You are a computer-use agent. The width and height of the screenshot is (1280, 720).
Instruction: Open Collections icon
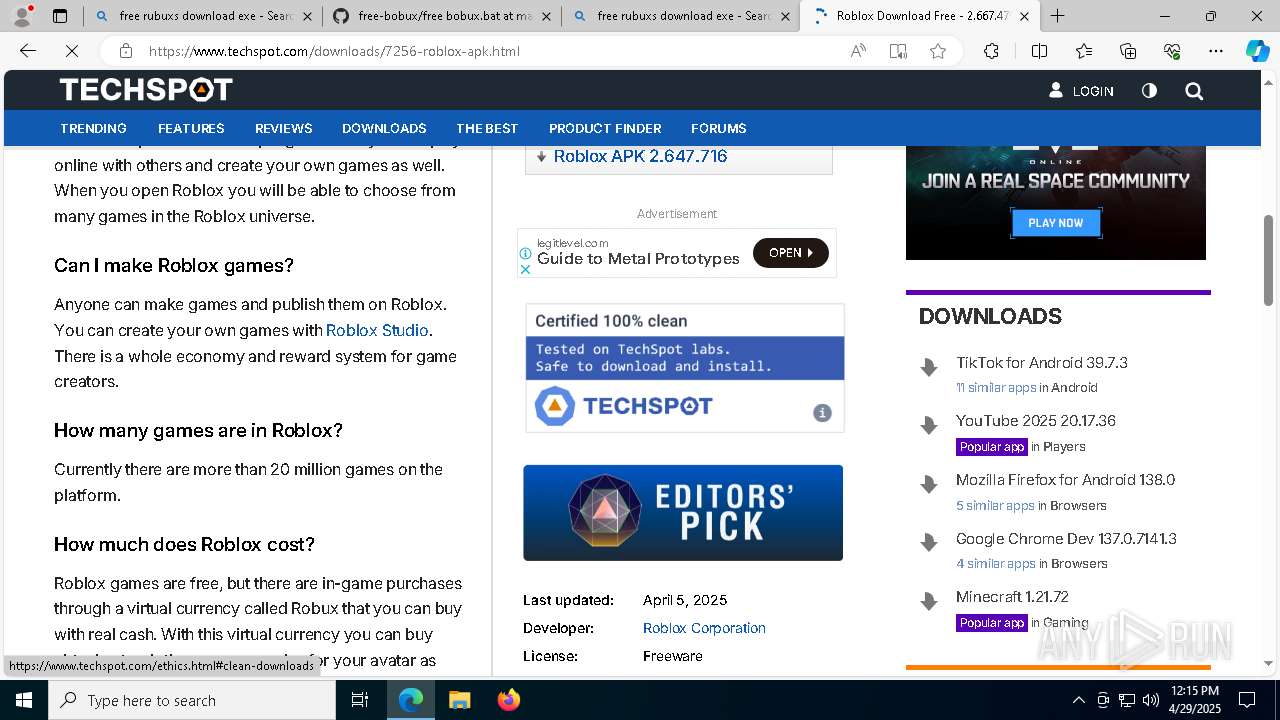1128,51
